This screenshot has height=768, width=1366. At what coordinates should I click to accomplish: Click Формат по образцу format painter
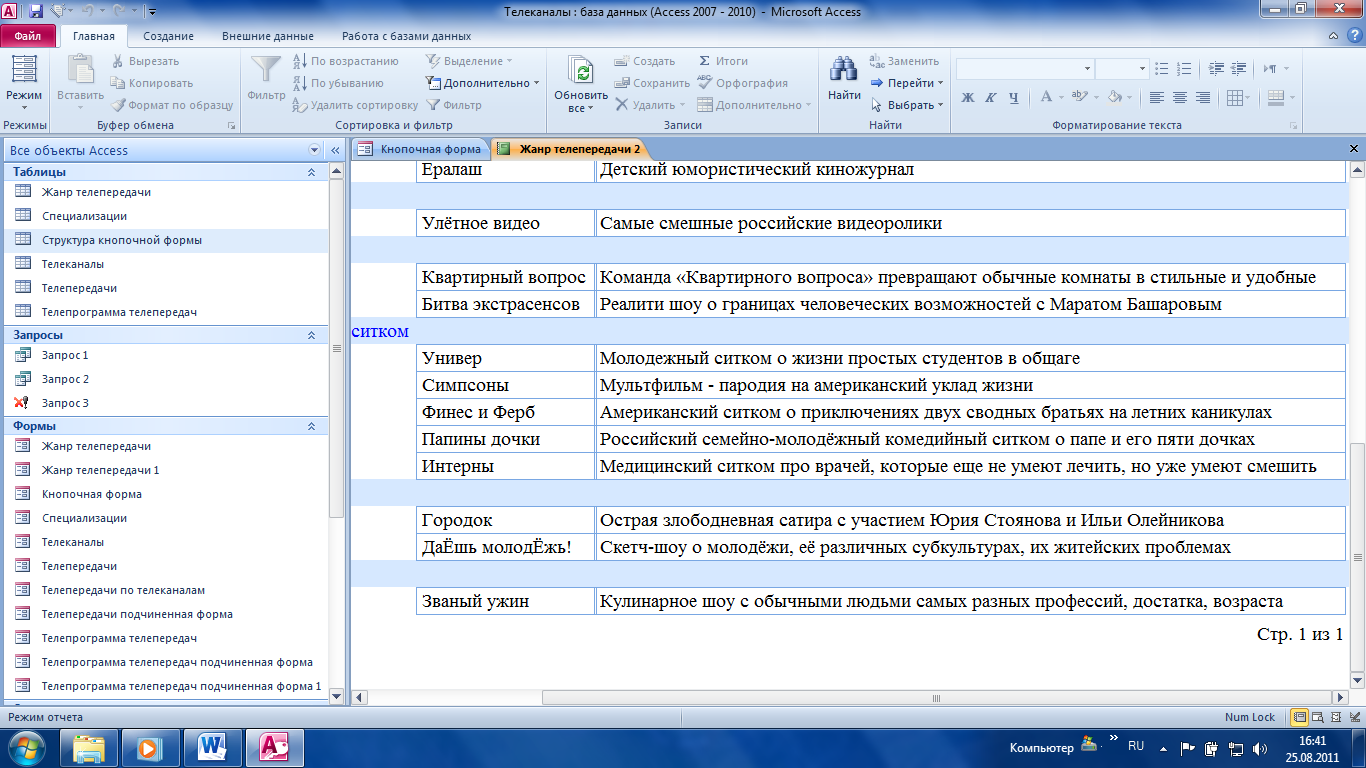[x=171, y=105]
